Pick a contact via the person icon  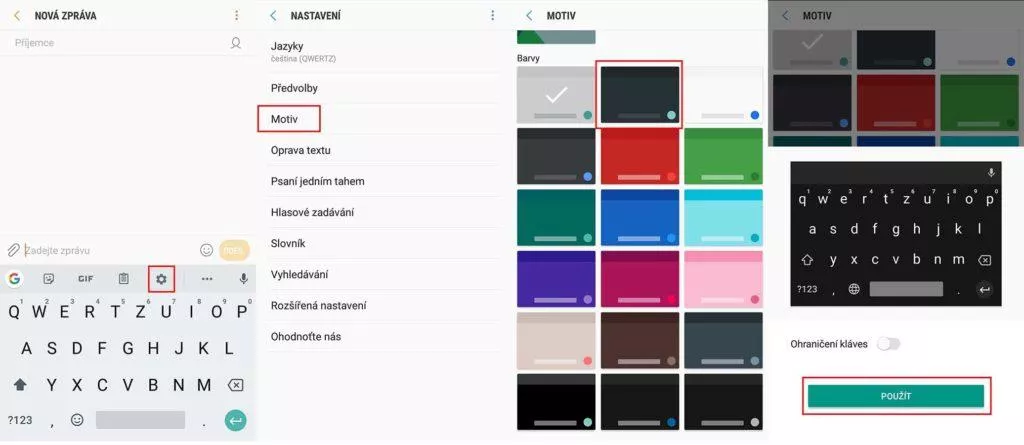point(236,43)
